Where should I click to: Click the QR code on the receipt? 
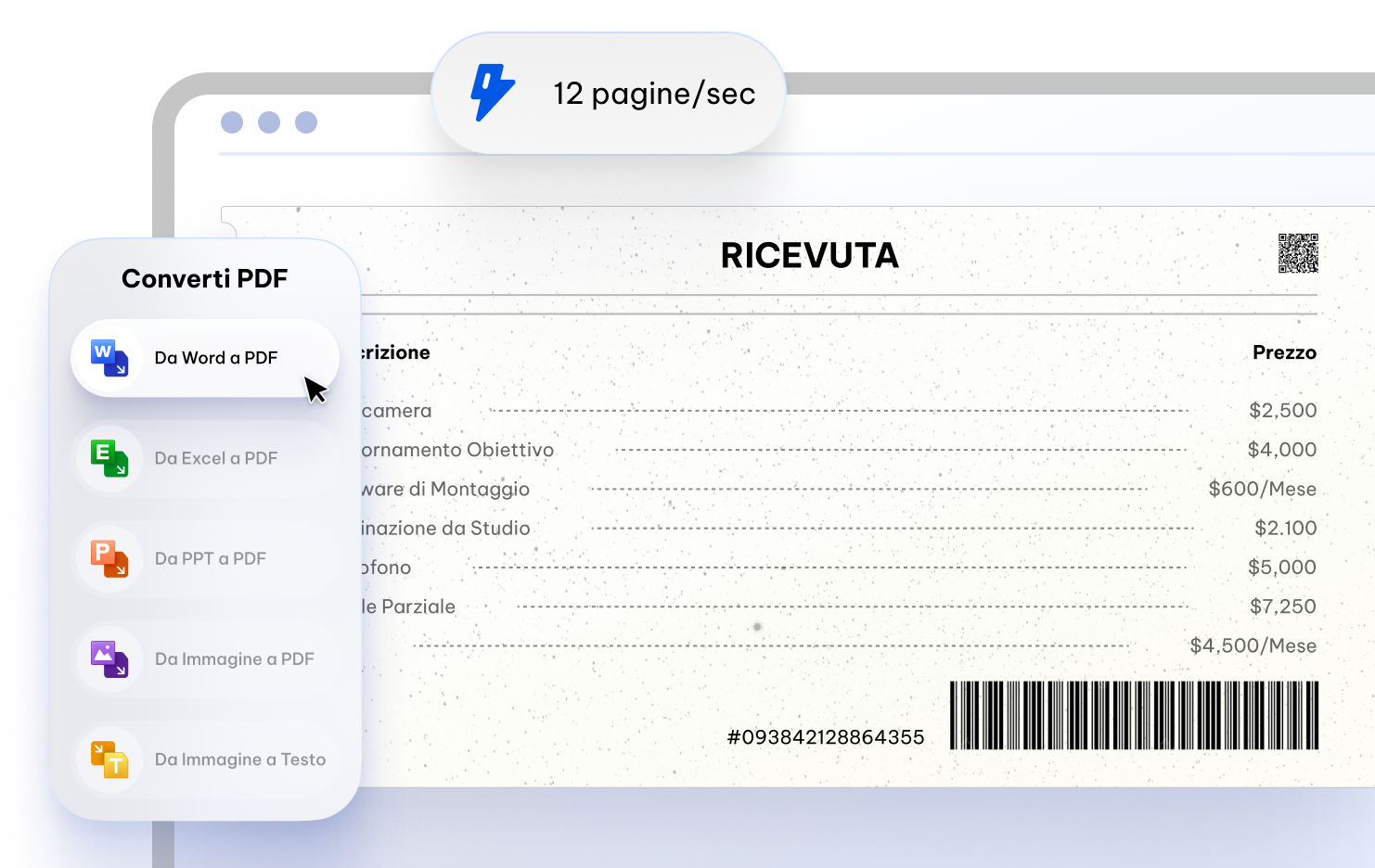tap(1298, 253)
